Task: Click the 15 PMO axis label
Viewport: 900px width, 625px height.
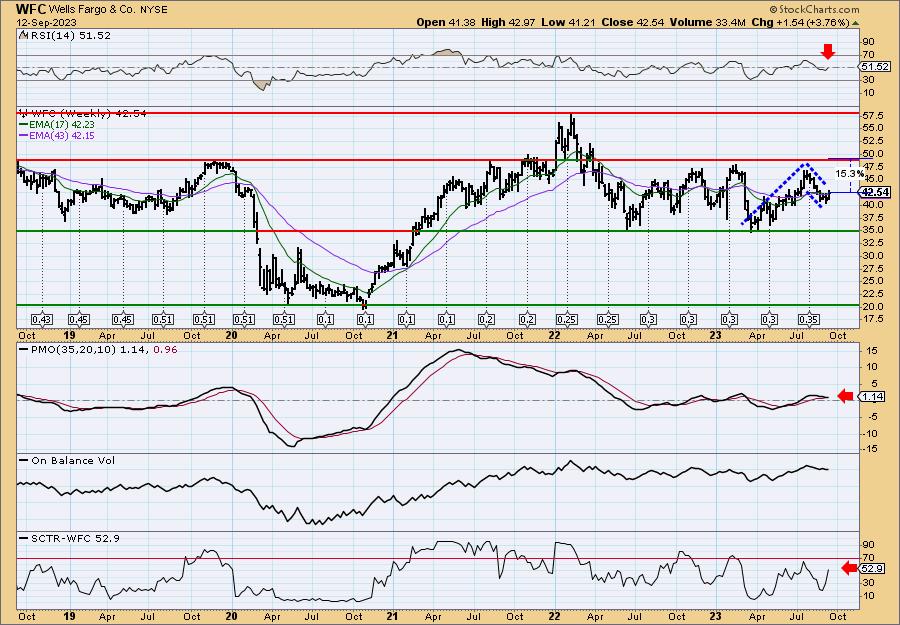Action: (871, 350)
